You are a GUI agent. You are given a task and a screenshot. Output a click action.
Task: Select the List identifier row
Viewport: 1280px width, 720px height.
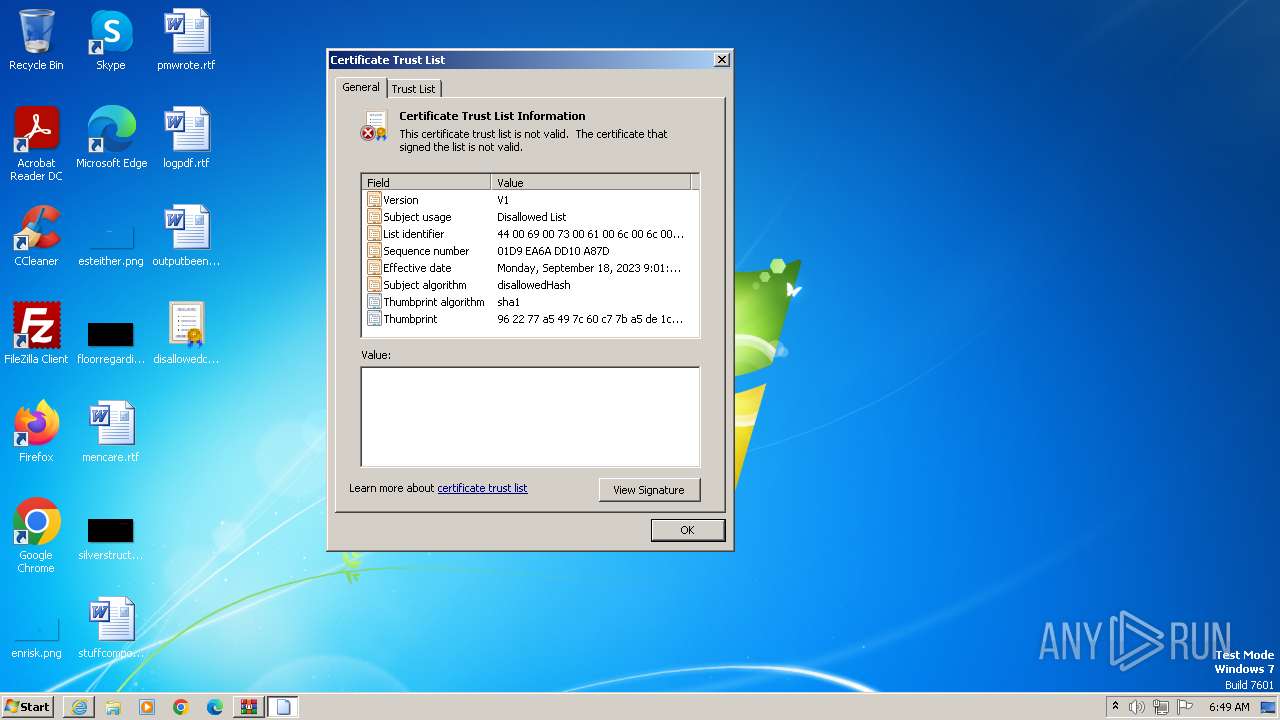[x=529, y=234]
